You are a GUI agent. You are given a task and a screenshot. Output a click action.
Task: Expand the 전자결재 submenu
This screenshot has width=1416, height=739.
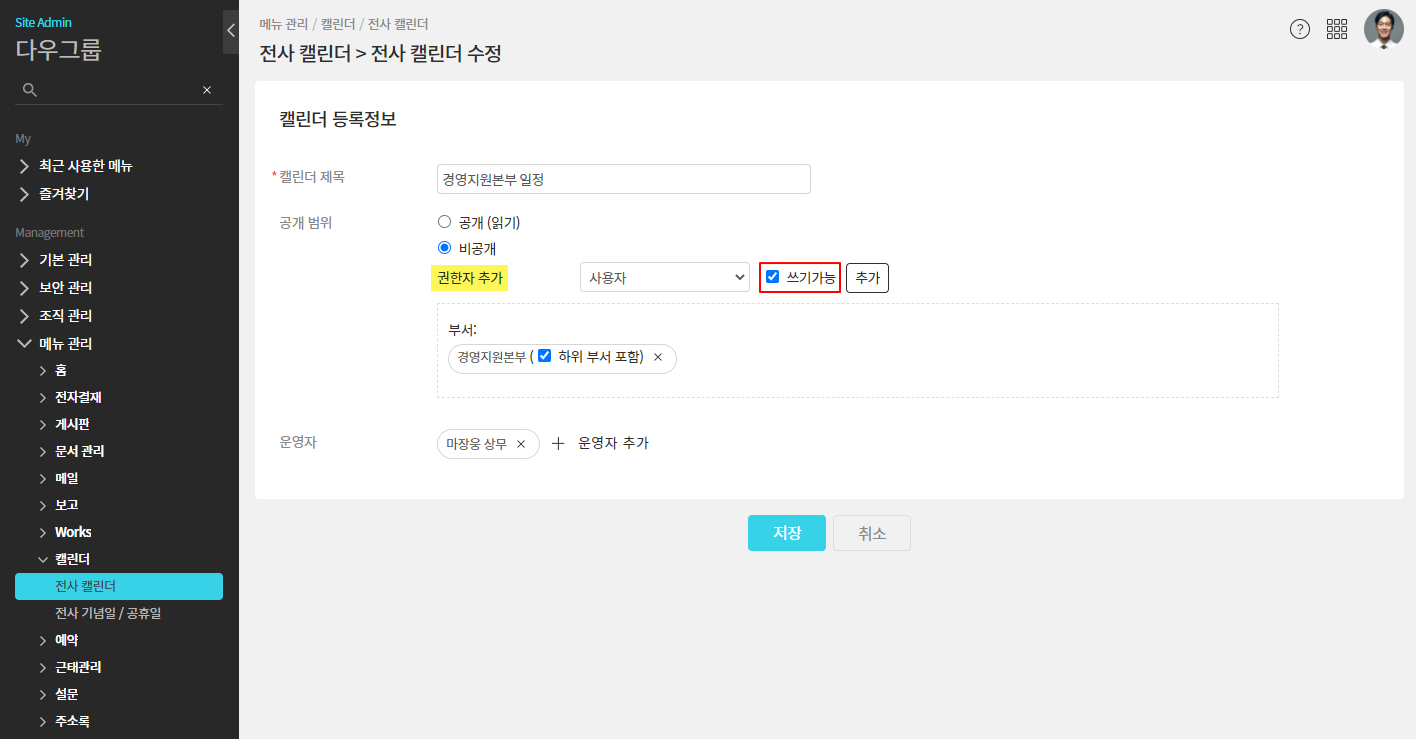tap(78, 397)
